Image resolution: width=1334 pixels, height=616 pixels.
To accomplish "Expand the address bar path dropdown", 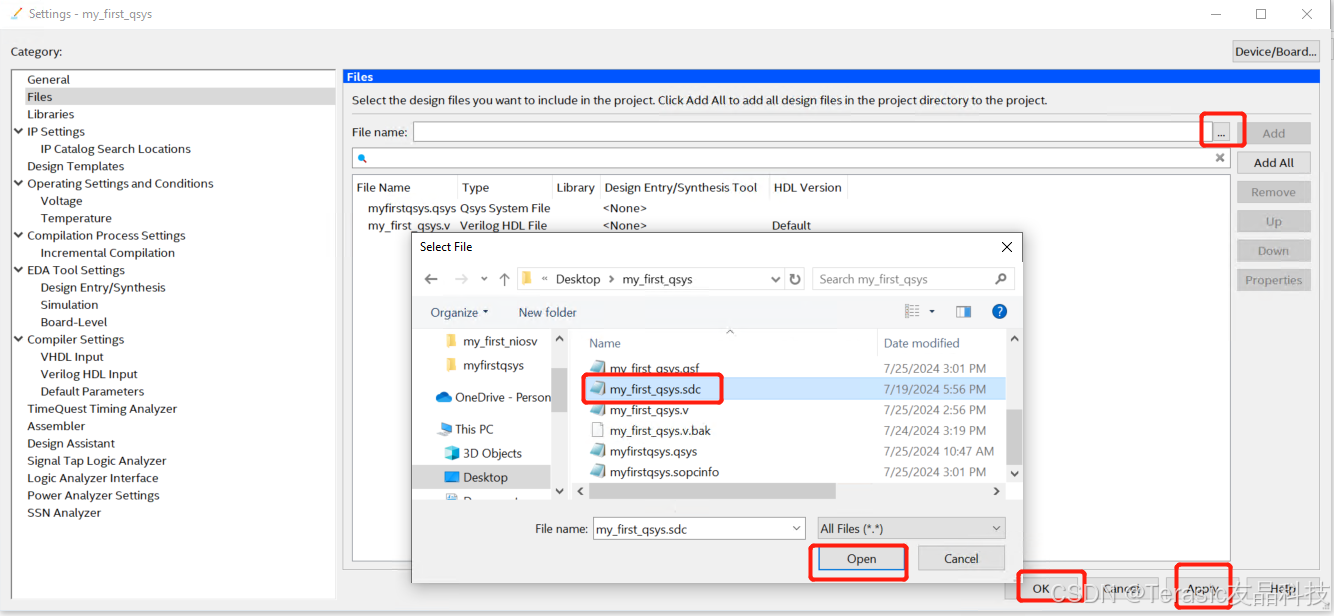I will click(775, 280).
